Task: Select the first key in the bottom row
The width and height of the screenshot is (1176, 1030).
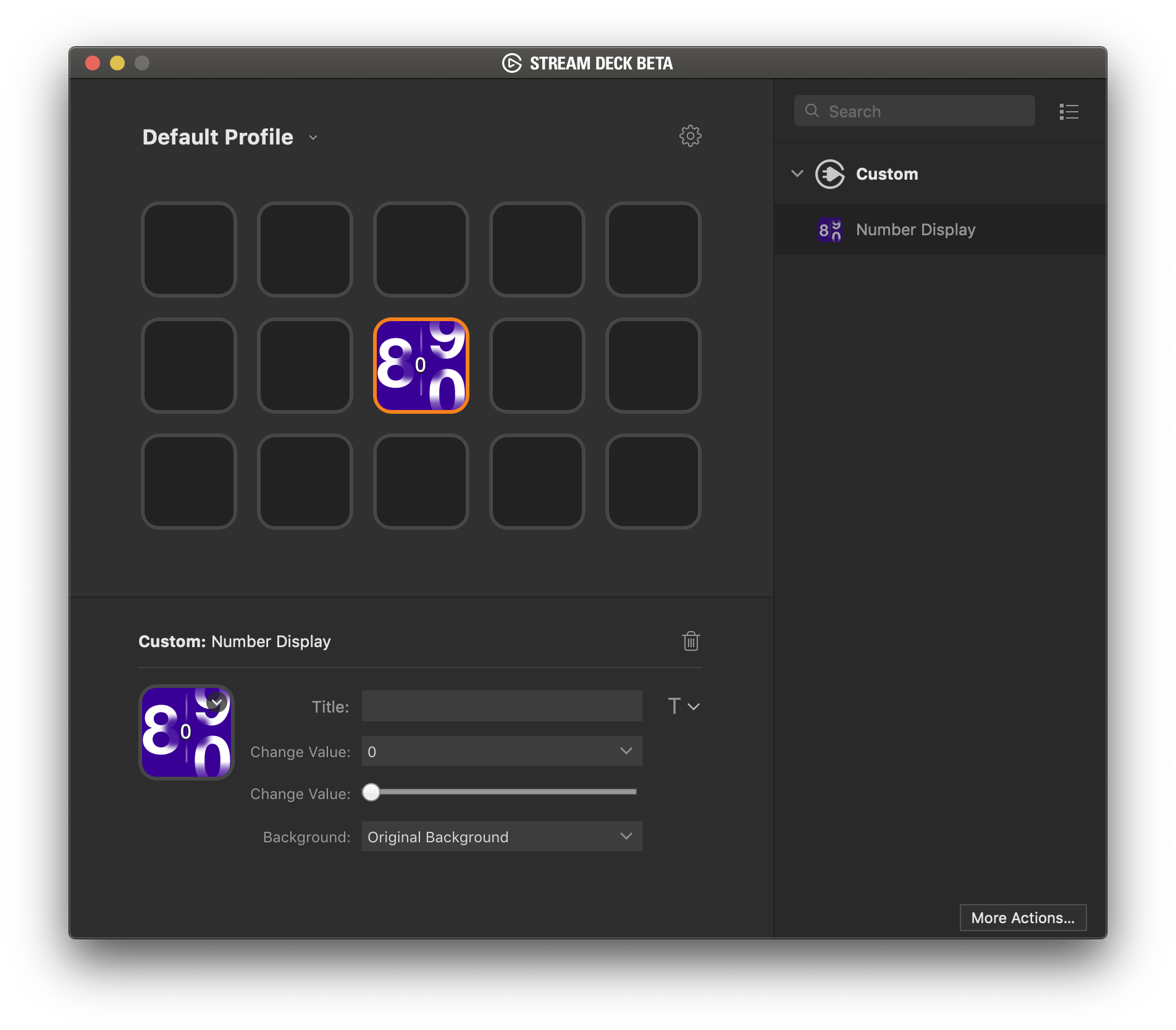Action: click(189, 482)
